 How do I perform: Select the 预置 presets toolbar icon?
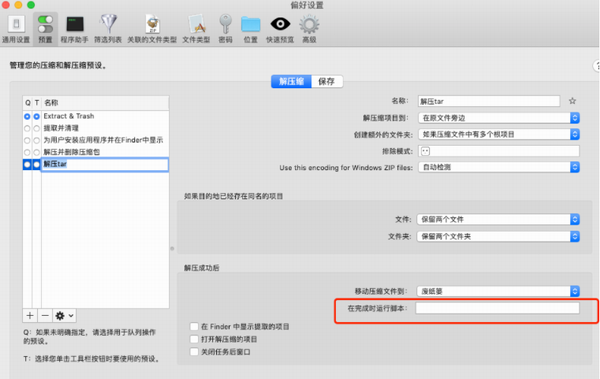pyautogui.click(x=45, y=29)
